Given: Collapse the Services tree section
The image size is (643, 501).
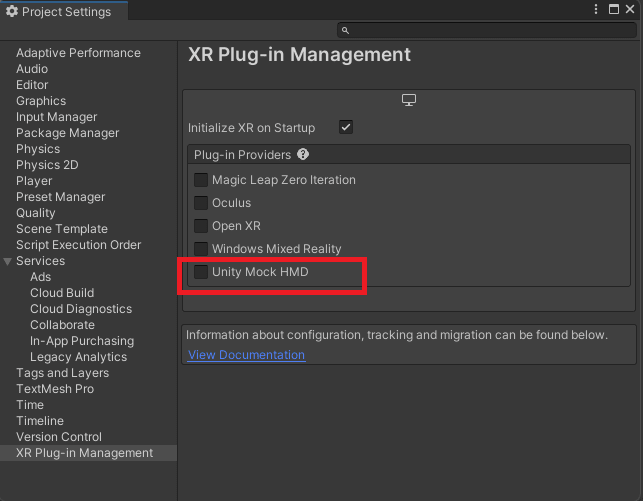Looking at the screenshot, I should (7, 261).
